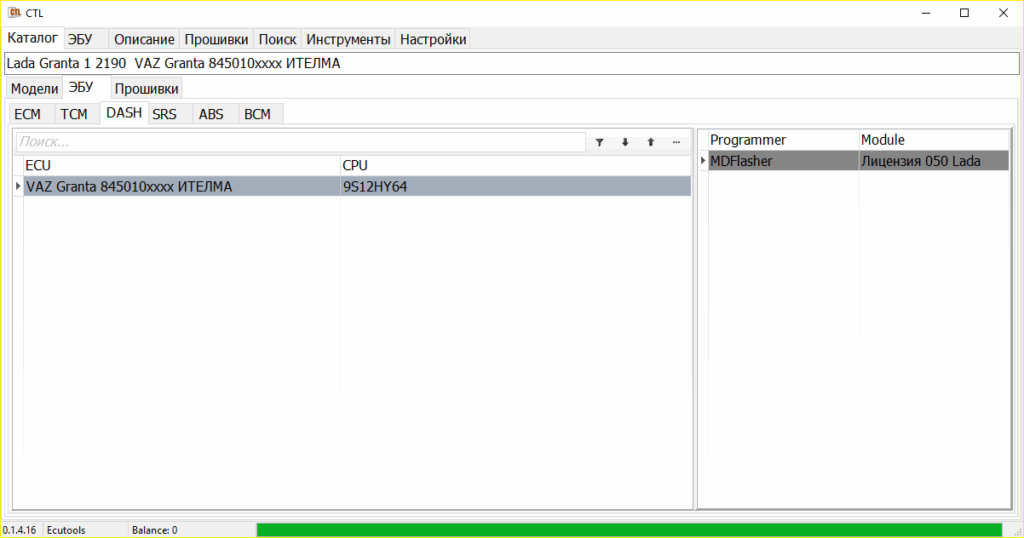Click the CTL application icon in title bar
The image size is (1024, 538).
click(x=14, y=12)
